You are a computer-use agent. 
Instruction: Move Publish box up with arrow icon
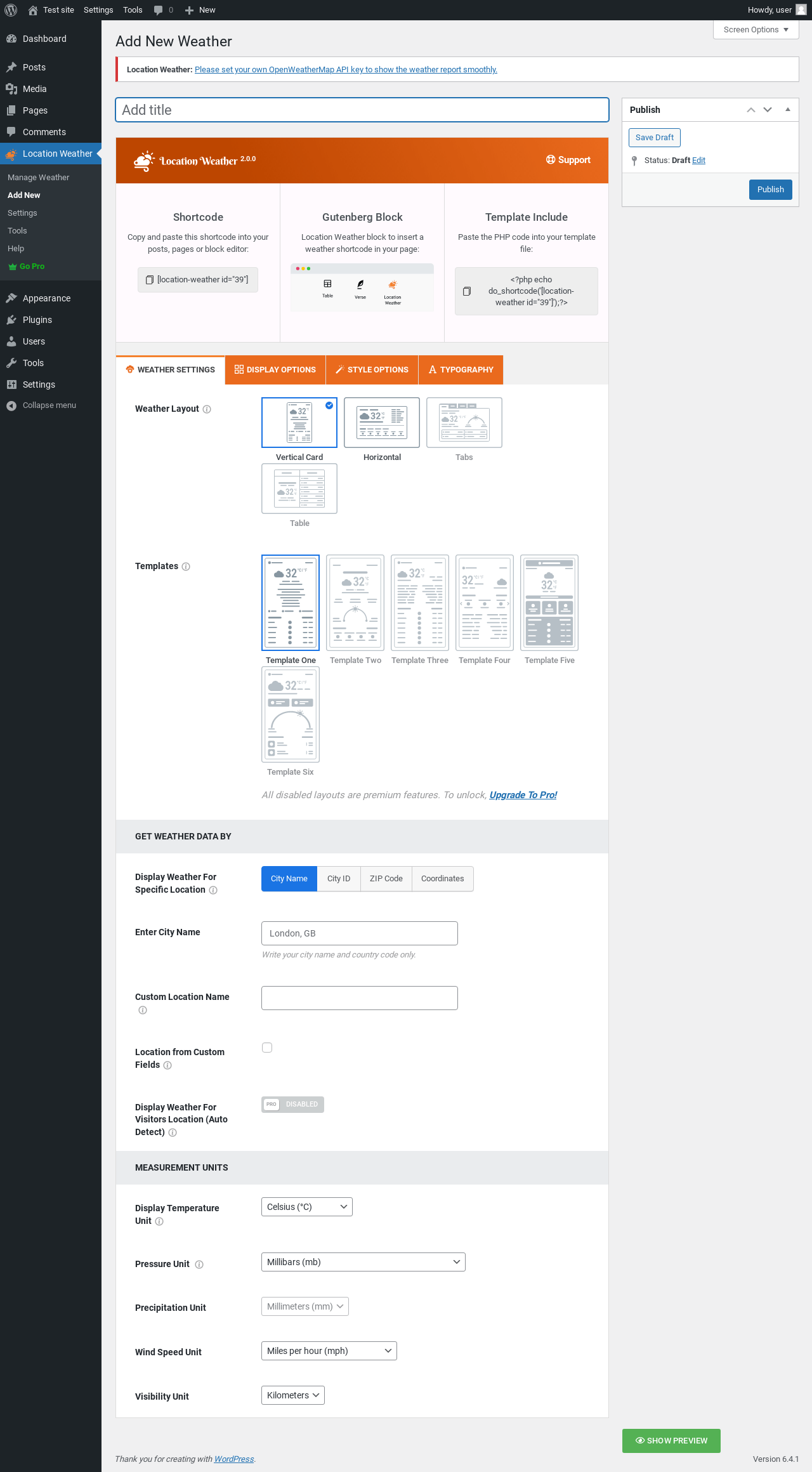(x=751, y=110)
